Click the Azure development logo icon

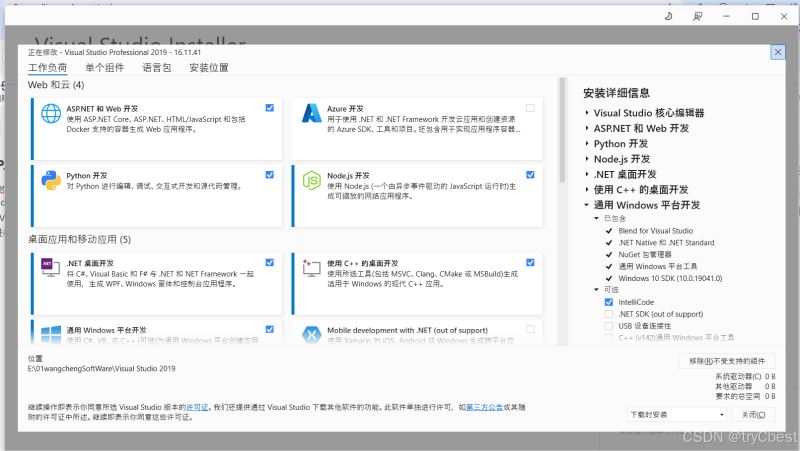311,113
